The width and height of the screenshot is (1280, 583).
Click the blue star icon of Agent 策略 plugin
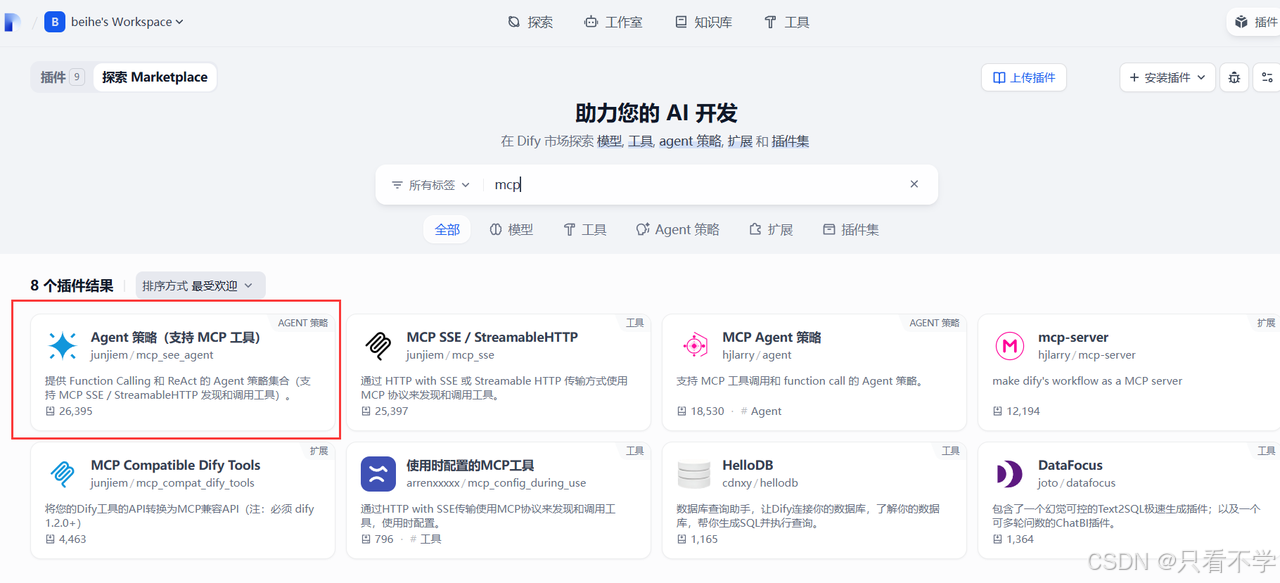click(62, 346)
